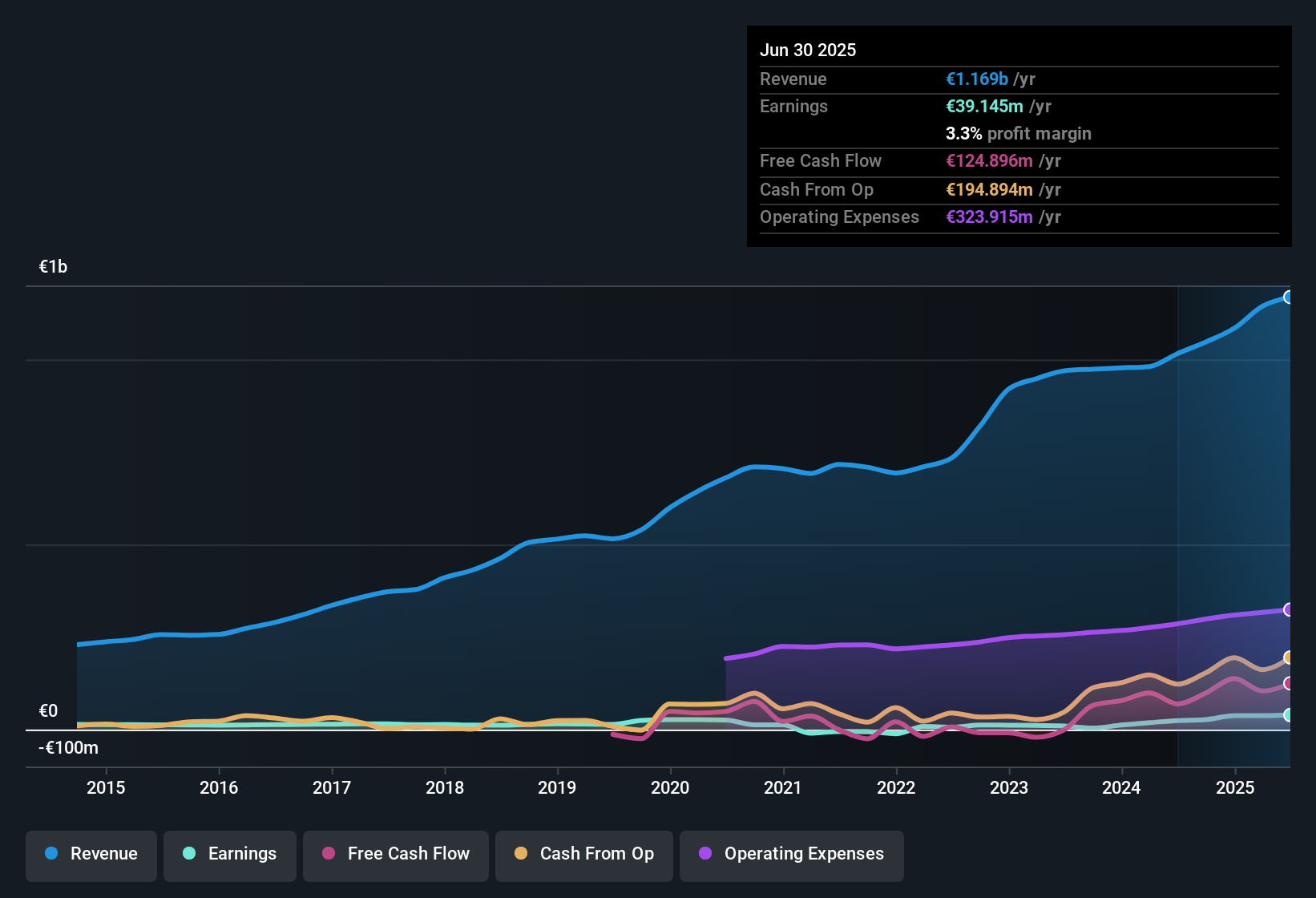Click the 2018 x-axis label
The height and width of the screenshot is (898, 1316).
coord(445,787)
